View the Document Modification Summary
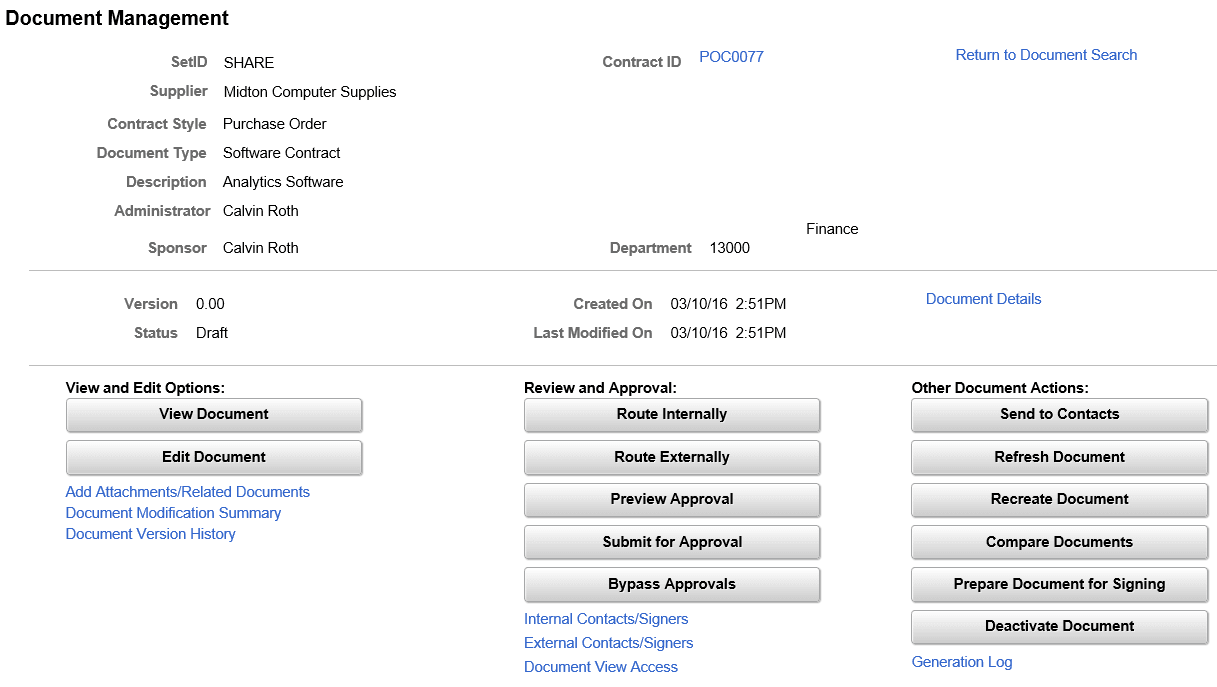The height and width of the screenshot is (687, 1217). click(173, 512)
